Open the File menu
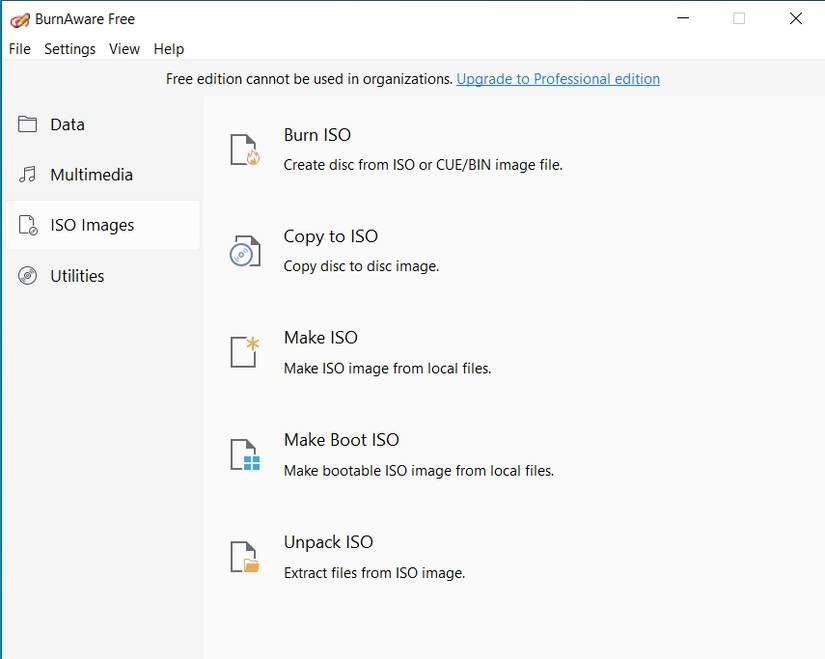825x659 pixels. click(x=18, y=48)
